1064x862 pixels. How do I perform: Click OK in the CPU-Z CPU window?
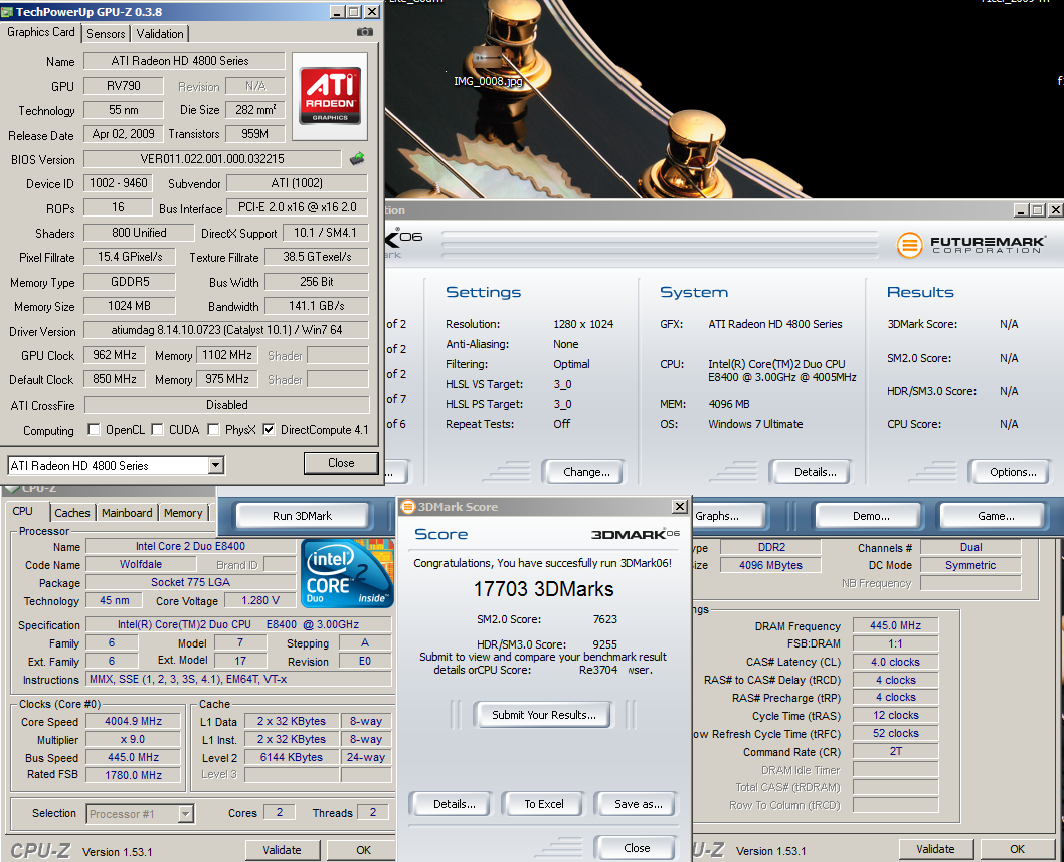click(x=363, y=850)
